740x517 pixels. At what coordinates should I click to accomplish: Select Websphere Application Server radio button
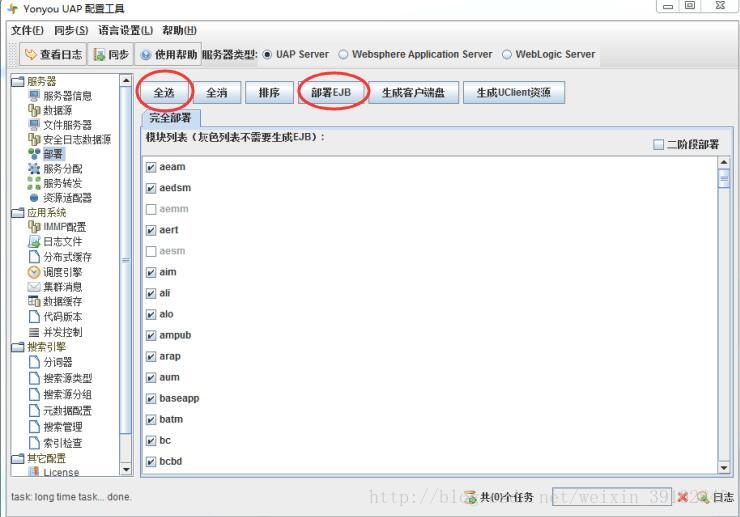coord(343,54)
